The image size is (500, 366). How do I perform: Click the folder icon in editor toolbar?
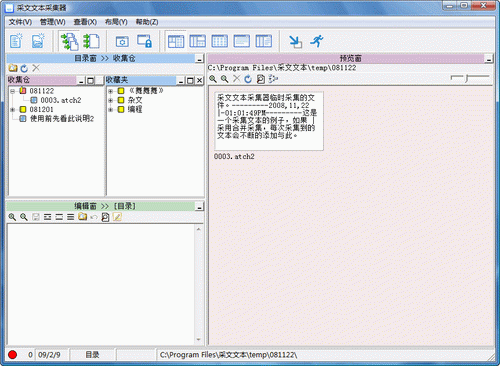coord(82,217)
